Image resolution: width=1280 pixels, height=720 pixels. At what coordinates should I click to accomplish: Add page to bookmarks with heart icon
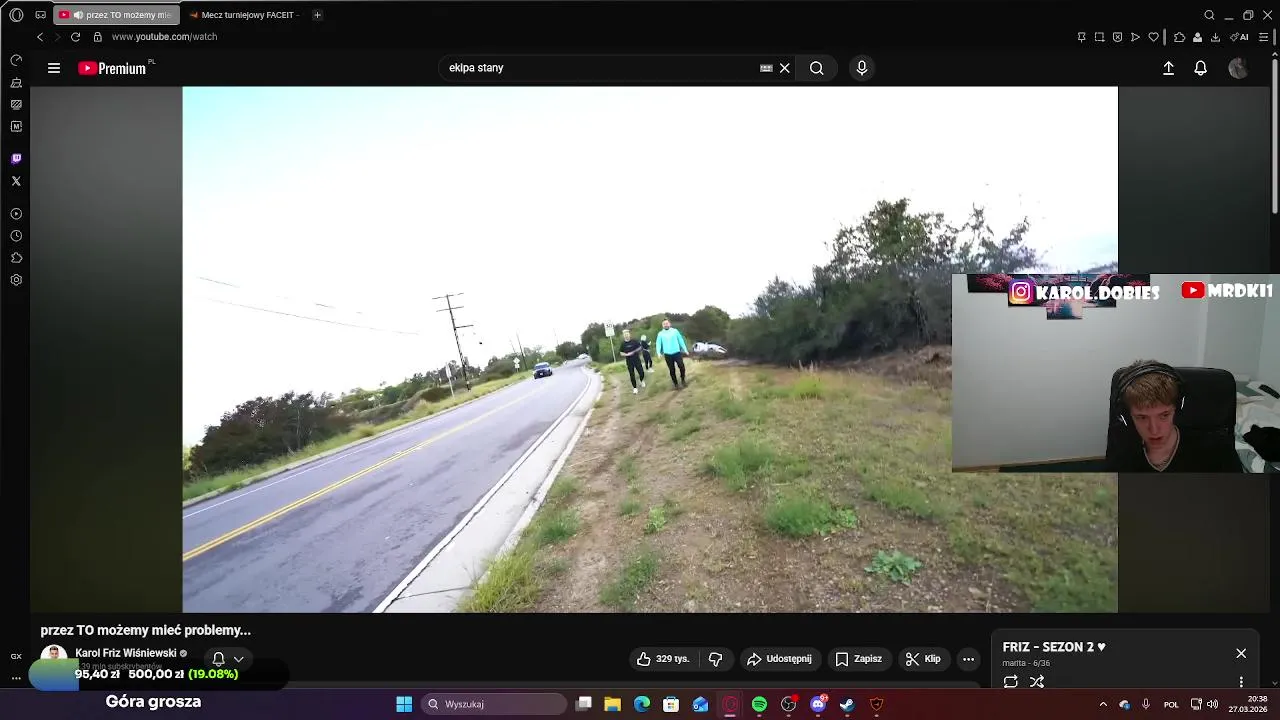point(1153,37)
